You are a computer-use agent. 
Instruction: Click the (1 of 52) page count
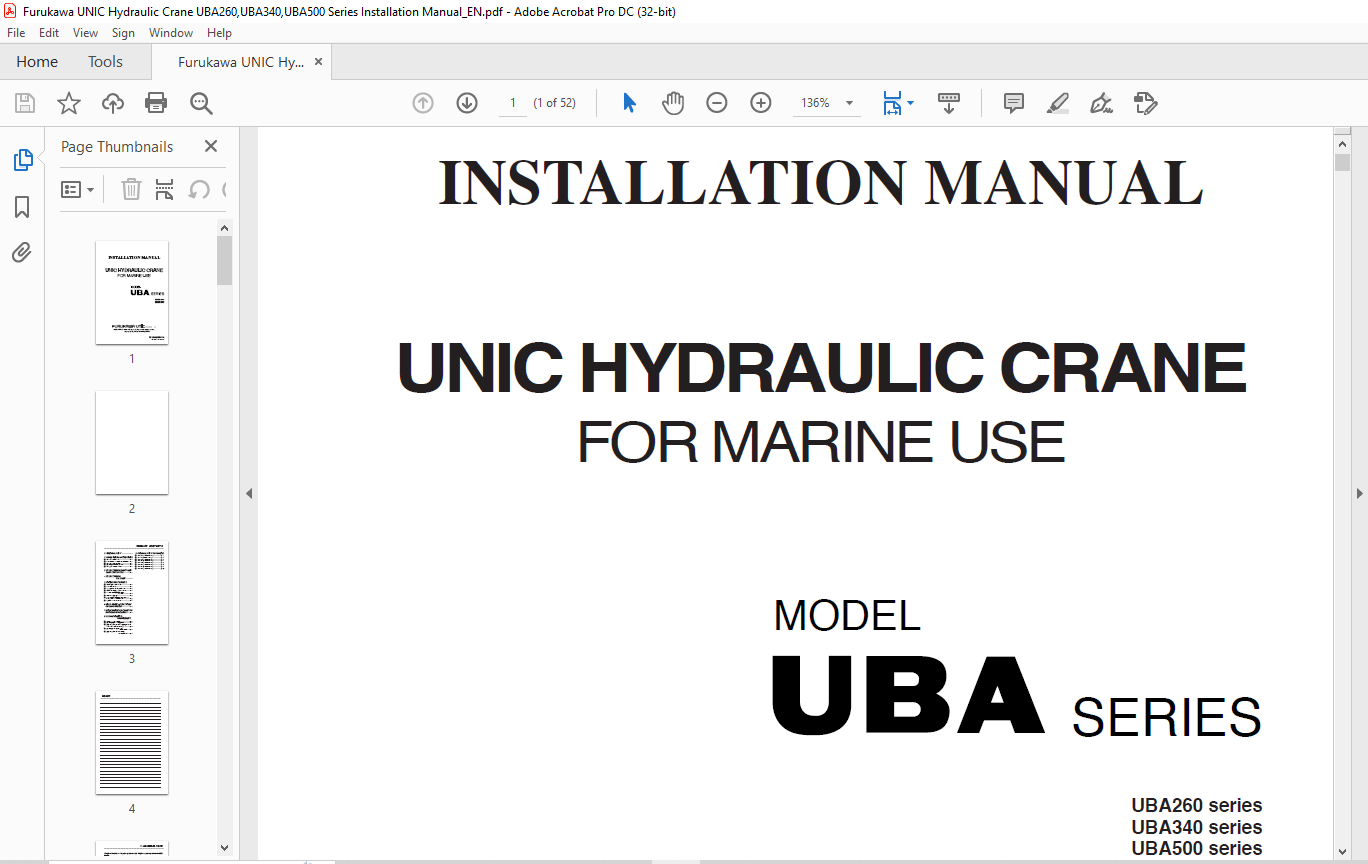(554, 103)
